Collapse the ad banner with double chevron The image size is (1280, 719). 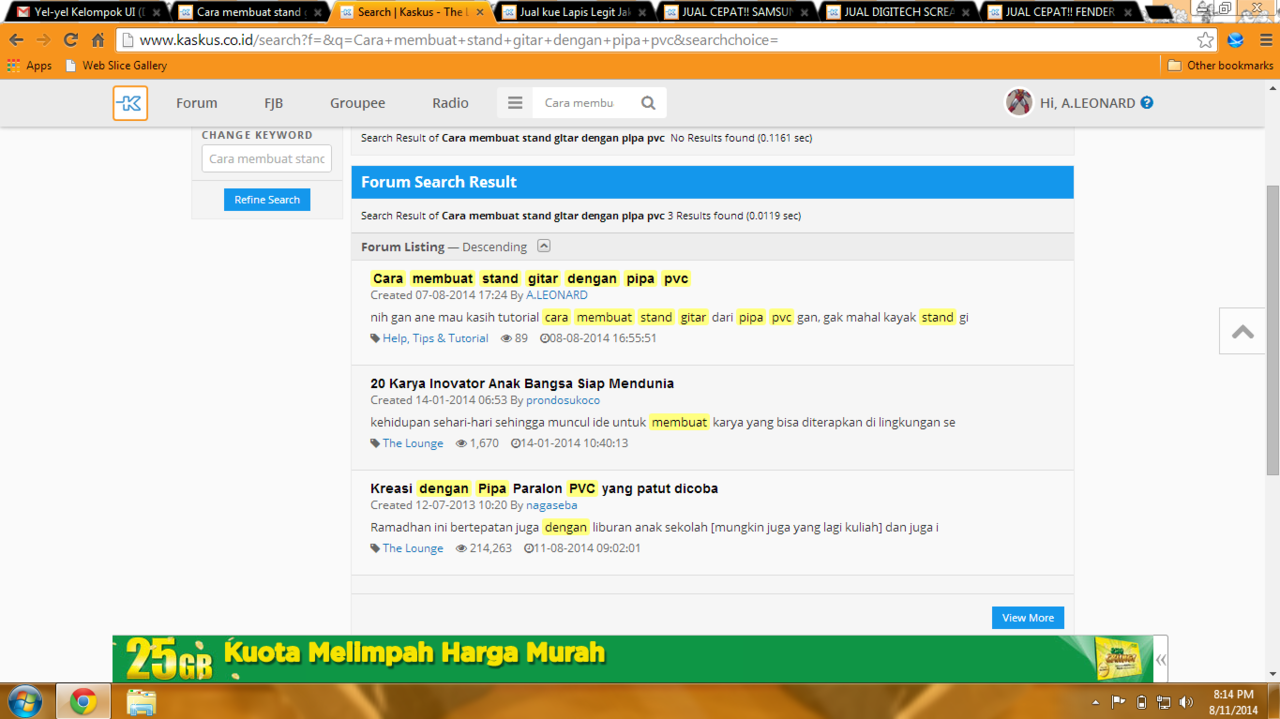(x=1161, y=659)
